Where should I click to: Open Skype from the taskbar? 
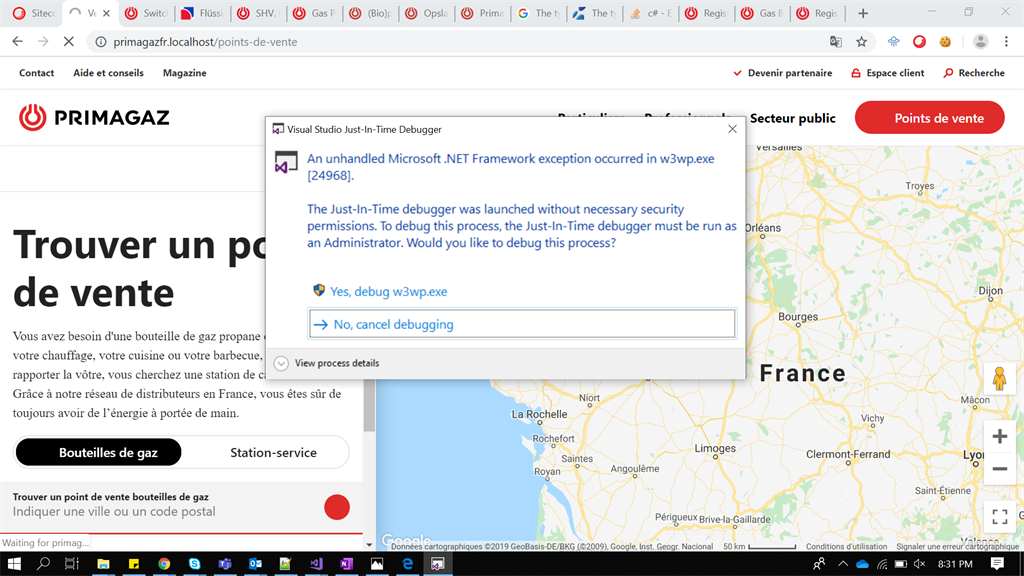pos(195,564)
